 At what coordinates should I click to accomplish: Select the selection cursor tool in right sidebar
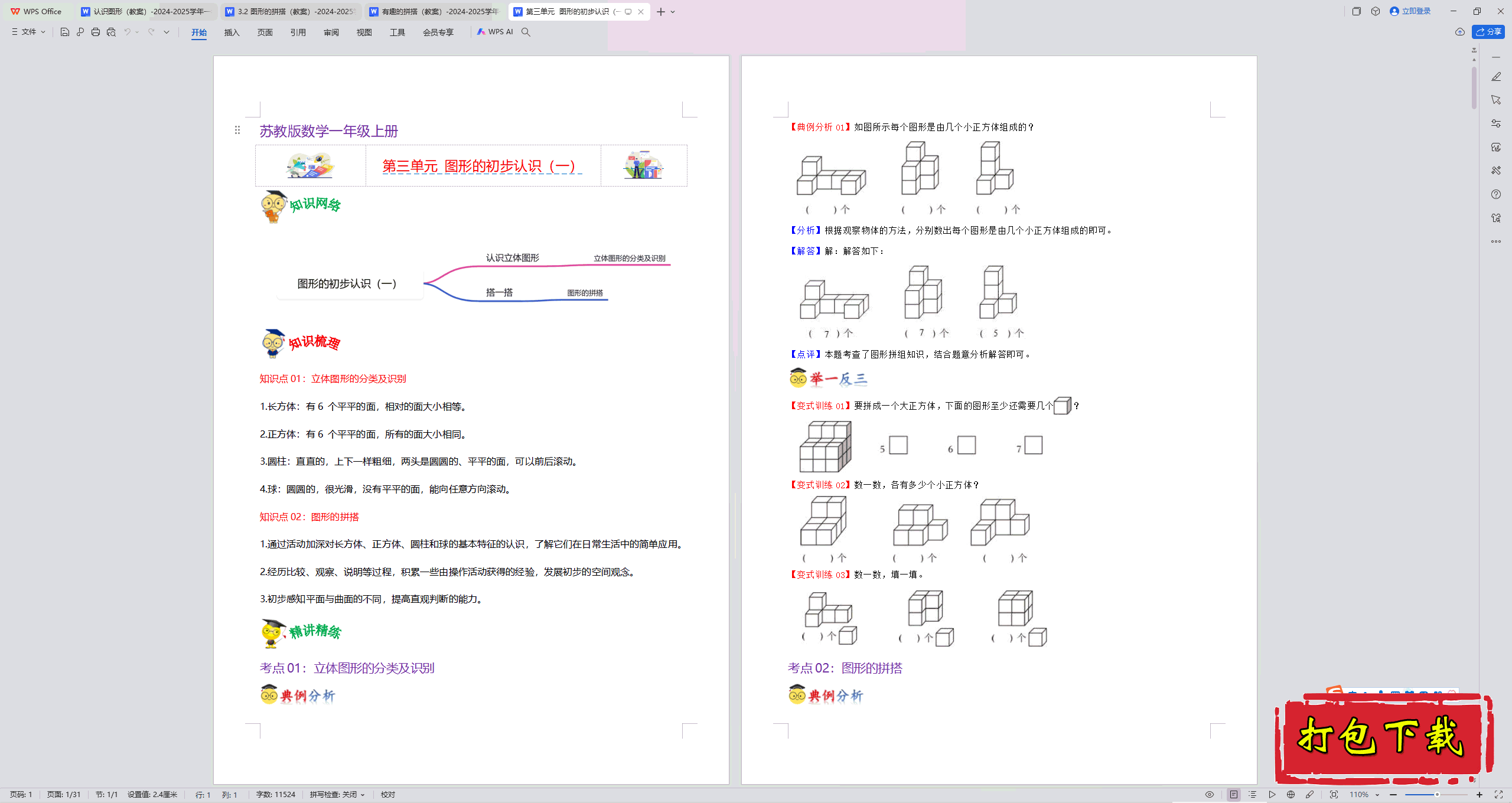click(x=1496, y=100)
